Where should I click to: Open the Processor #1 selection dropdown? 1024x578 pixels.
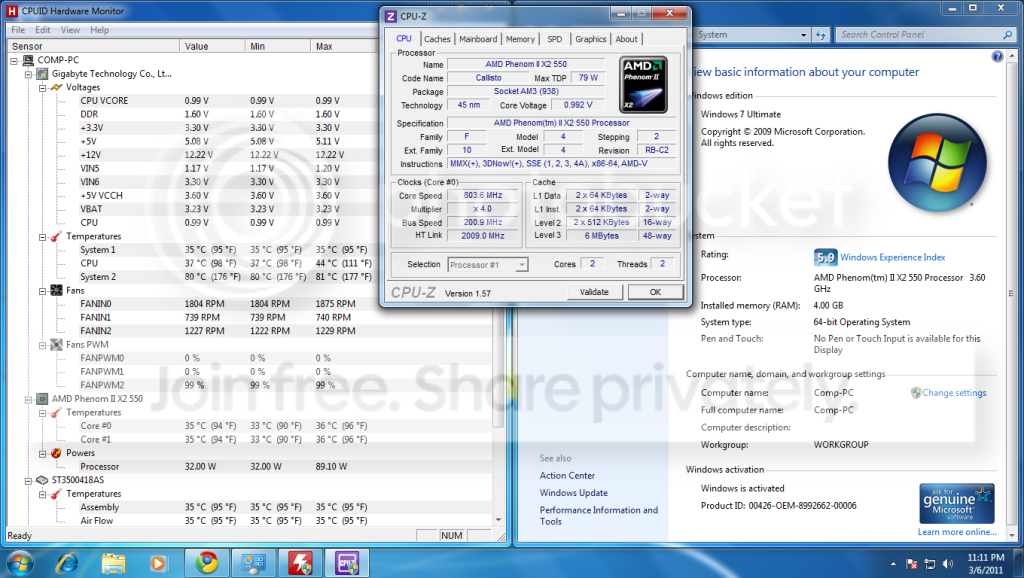pos(521,265)
